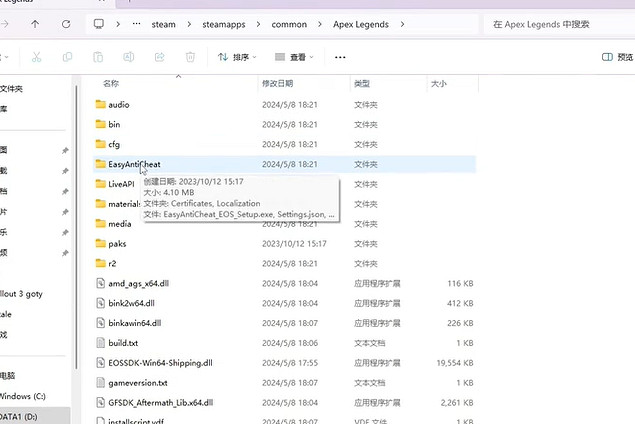Select amd_ags_x64.dll file icon

(100, 283)
